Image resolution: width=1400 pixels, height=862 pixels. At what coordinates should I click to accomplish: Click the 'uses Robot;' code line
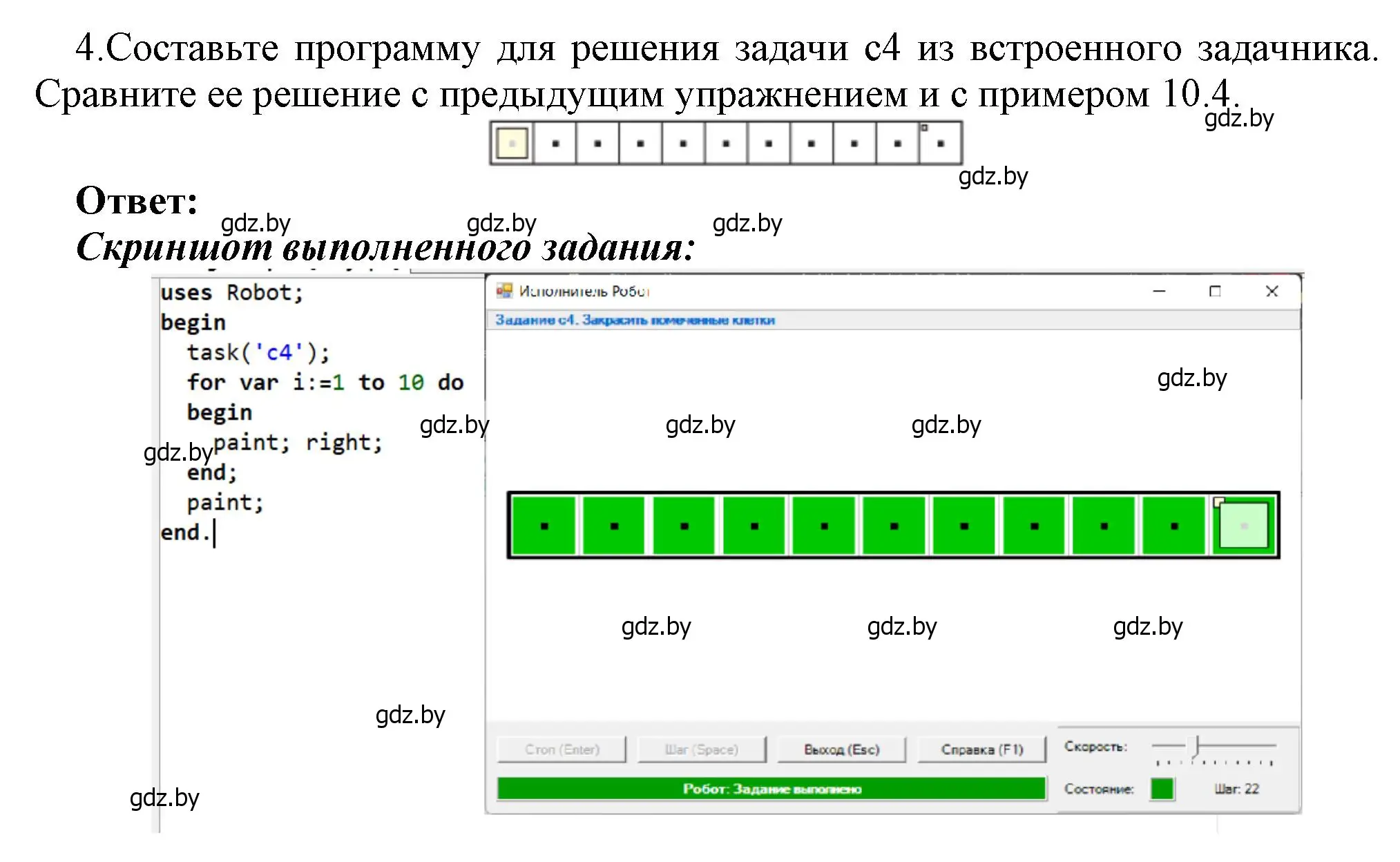pos(231,293)
